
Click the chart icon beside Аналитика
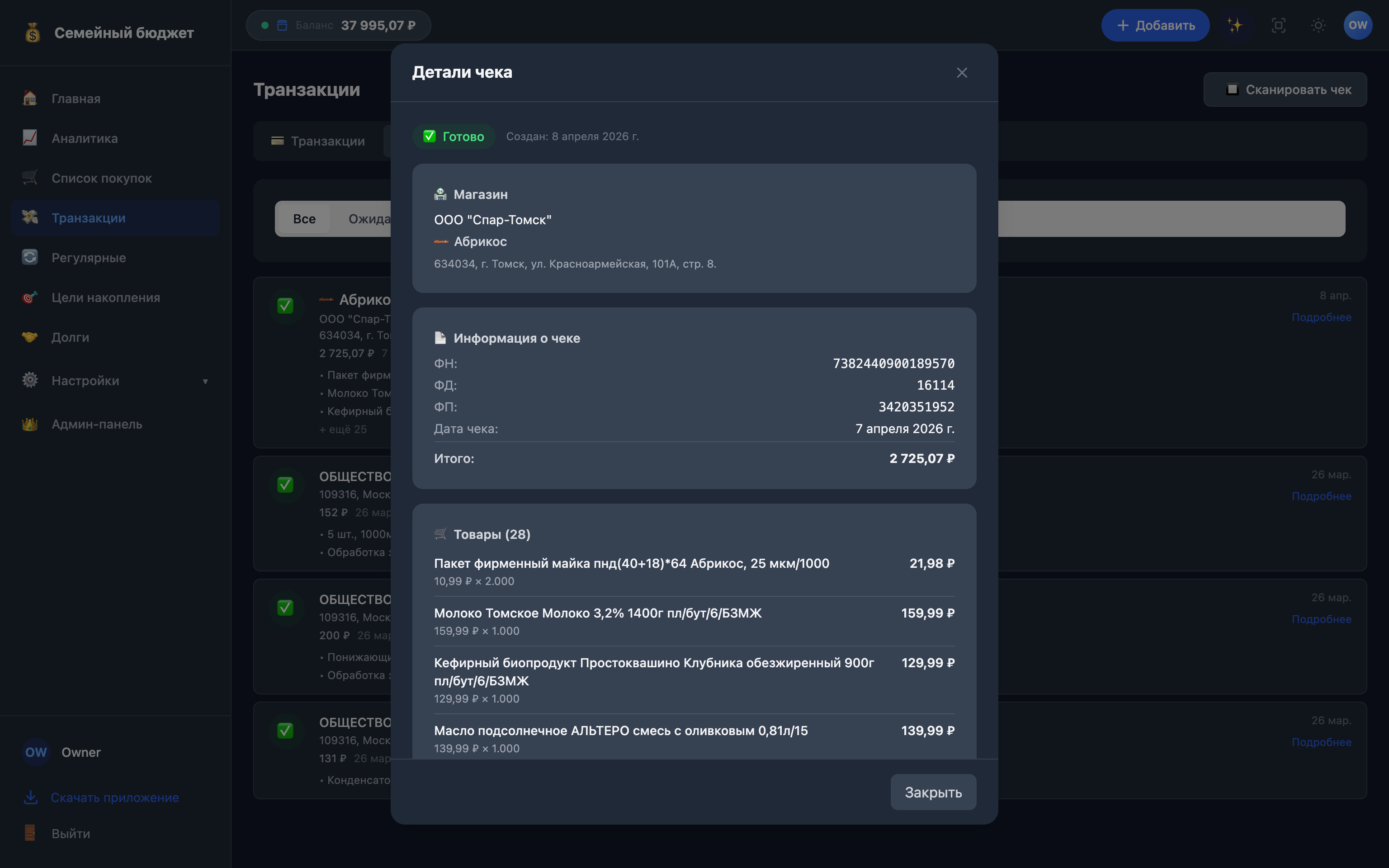tap(30, 138)
